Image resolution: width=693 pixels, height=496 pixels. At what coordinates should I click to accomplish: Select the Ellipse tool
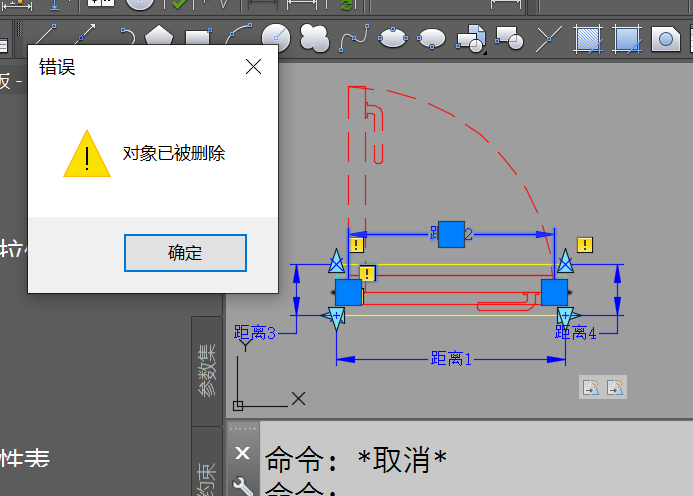[392, 39]
